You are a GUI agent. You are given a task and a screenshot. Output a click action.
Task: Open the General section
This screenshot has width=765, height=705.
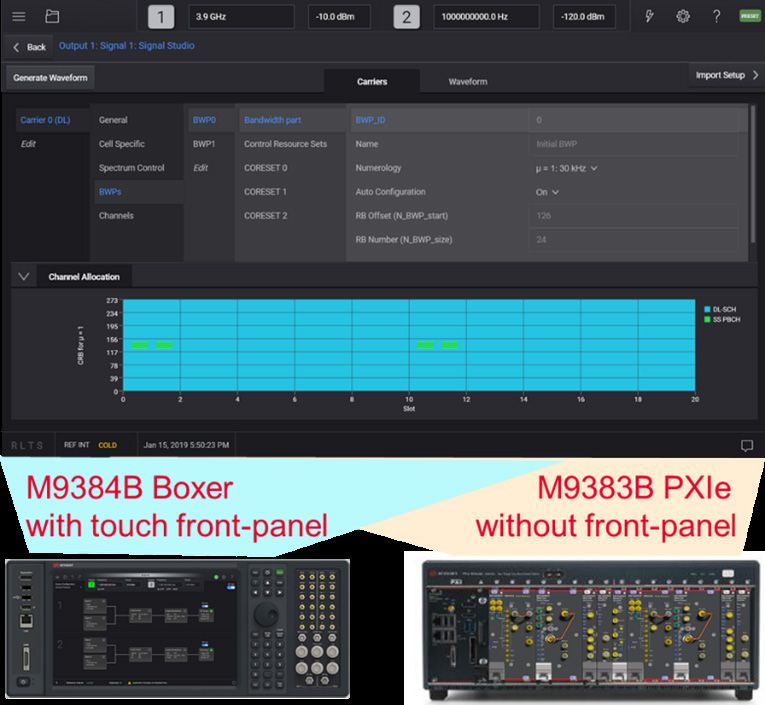tap(138, 120)
